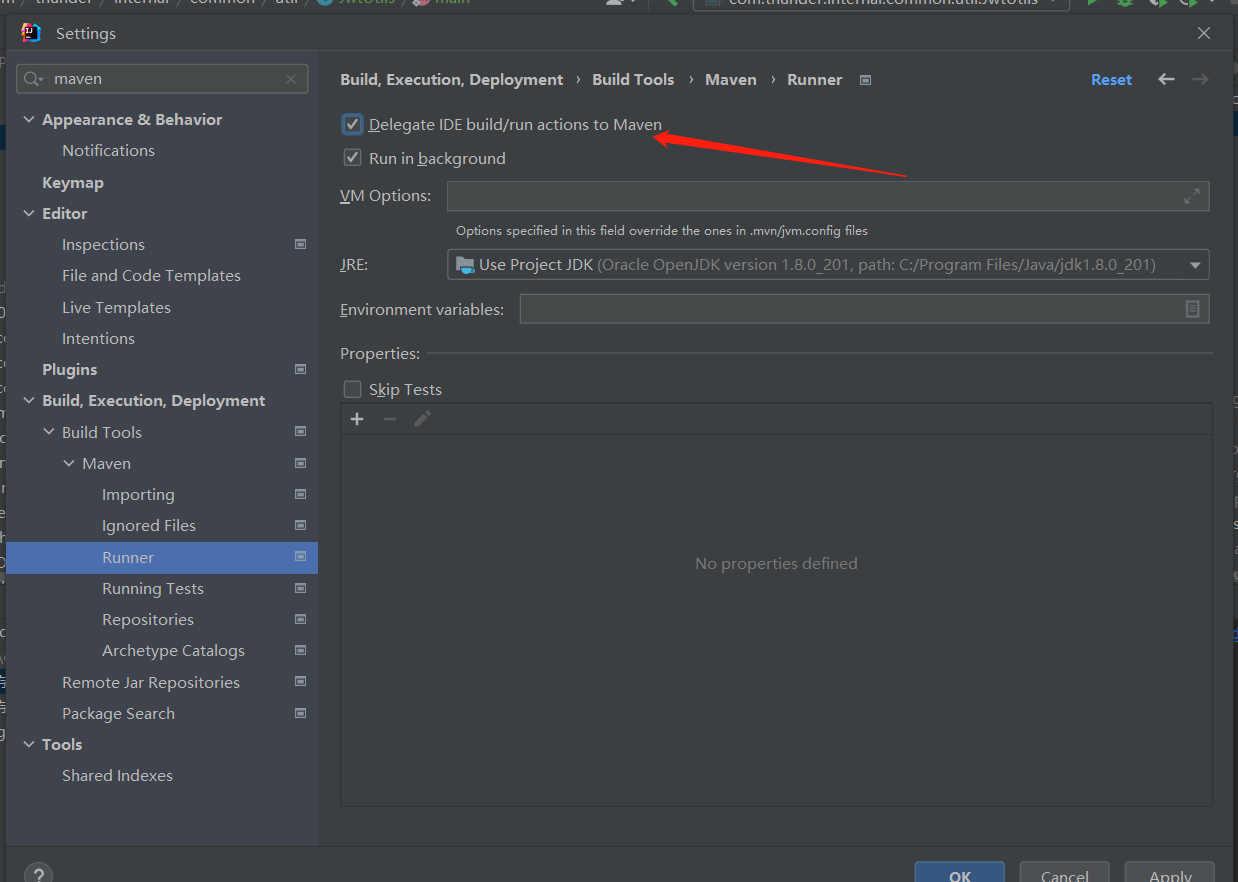Viewport: 1238px width, 882px height.
Task: Click Maven breadcrumb link
Action: 731,79
